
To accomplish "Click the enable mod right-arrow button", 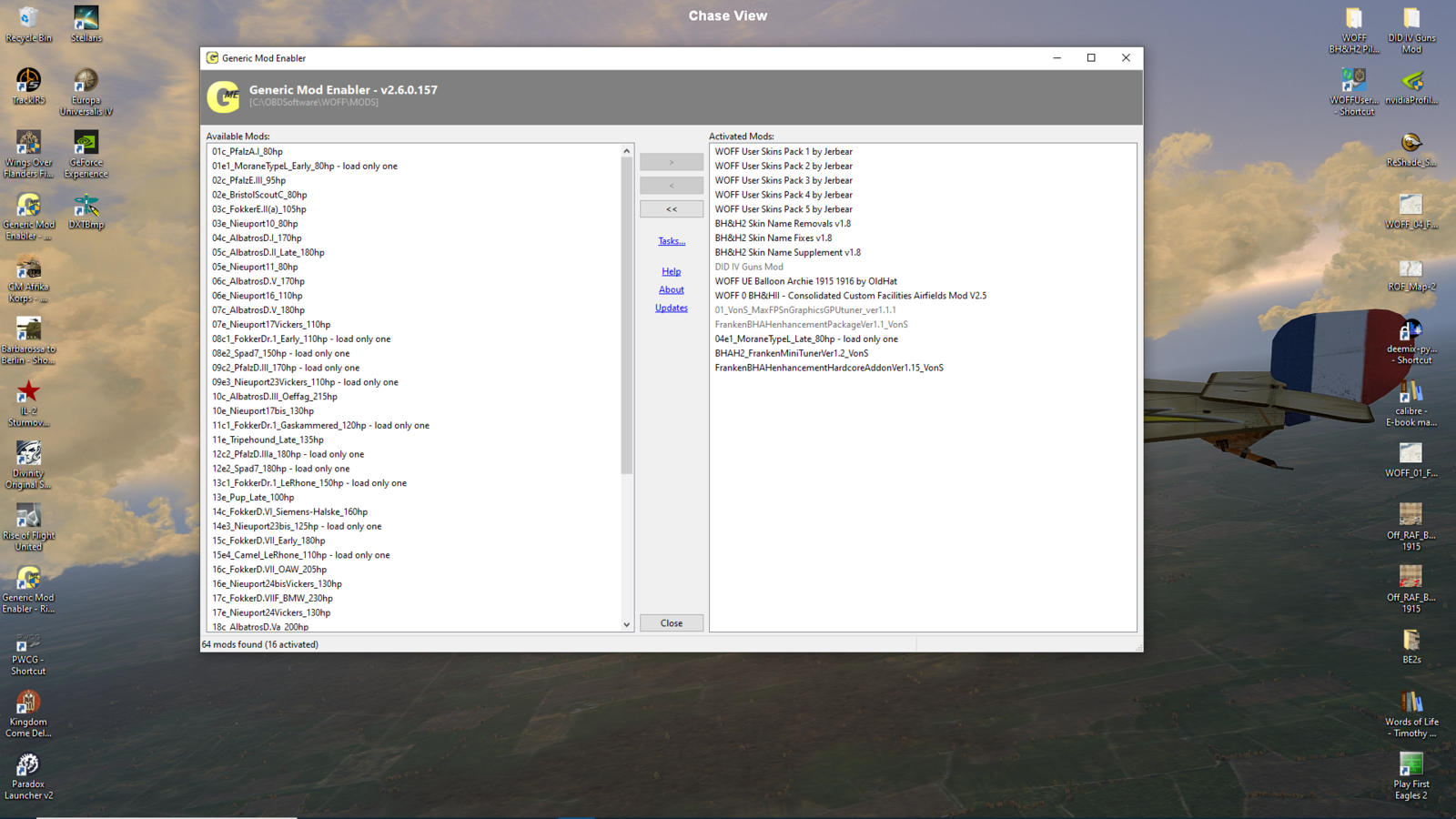I will point(672,162).
